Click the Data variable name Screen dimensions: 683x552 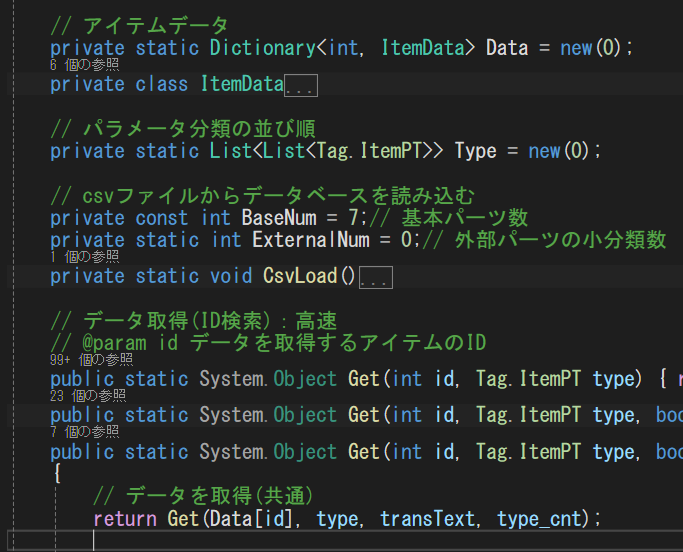pyautogui.click(x=507, y=48)
